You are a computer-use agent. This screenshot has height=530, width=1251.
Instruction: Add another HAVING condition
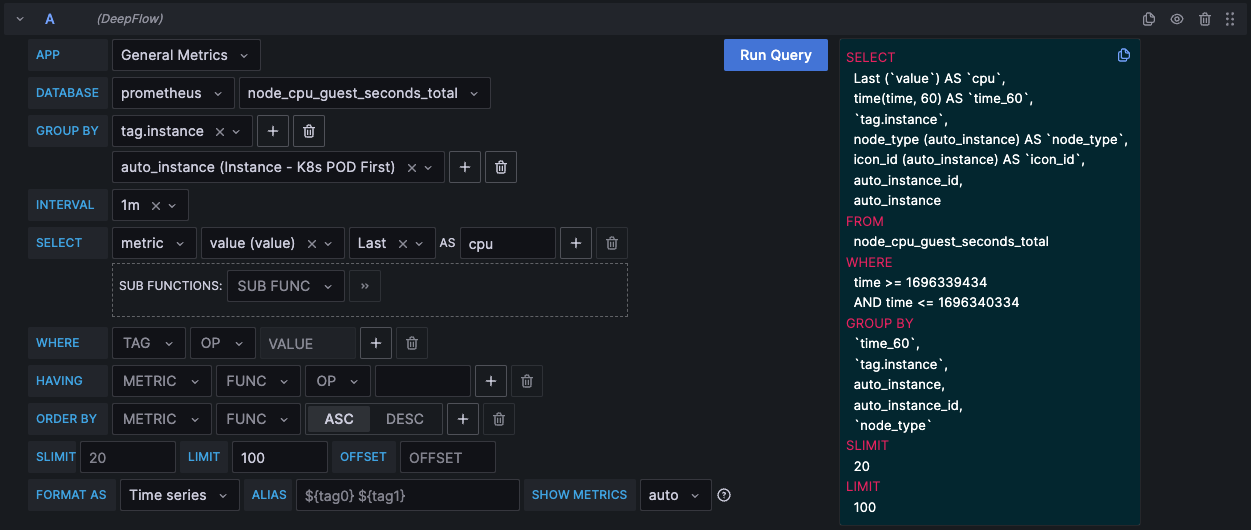[x=491, y=381]
